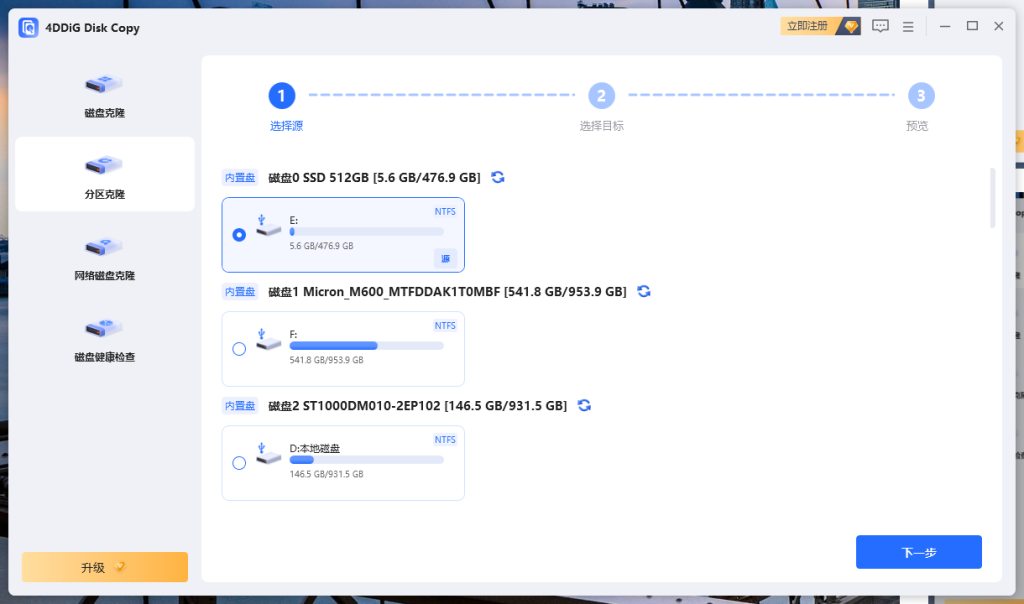Select the F: partition radio button
The image size is (1024, 604).
point(239,349)
